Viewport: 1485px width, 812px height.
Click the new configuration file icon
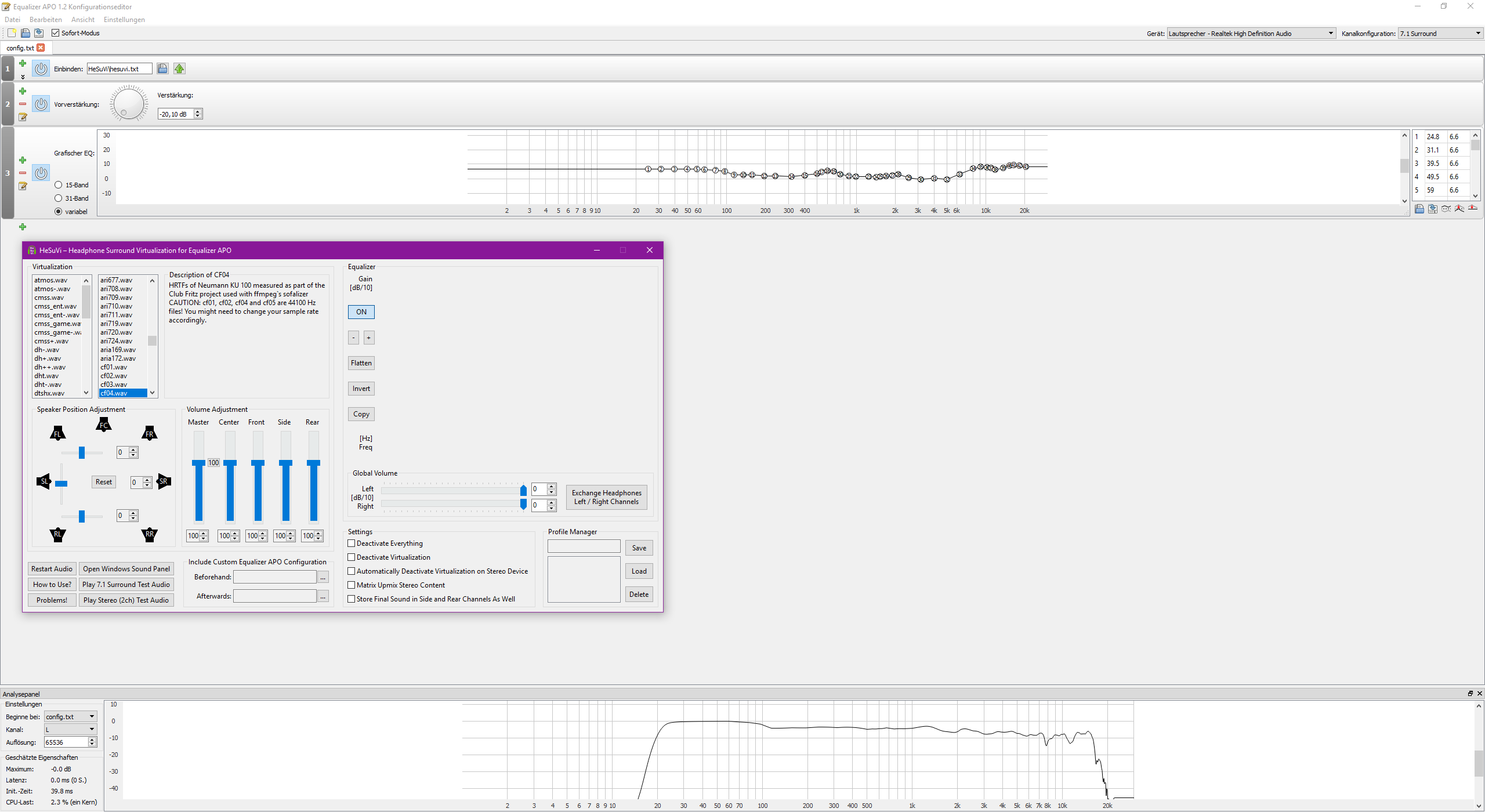tap(12, 33)
